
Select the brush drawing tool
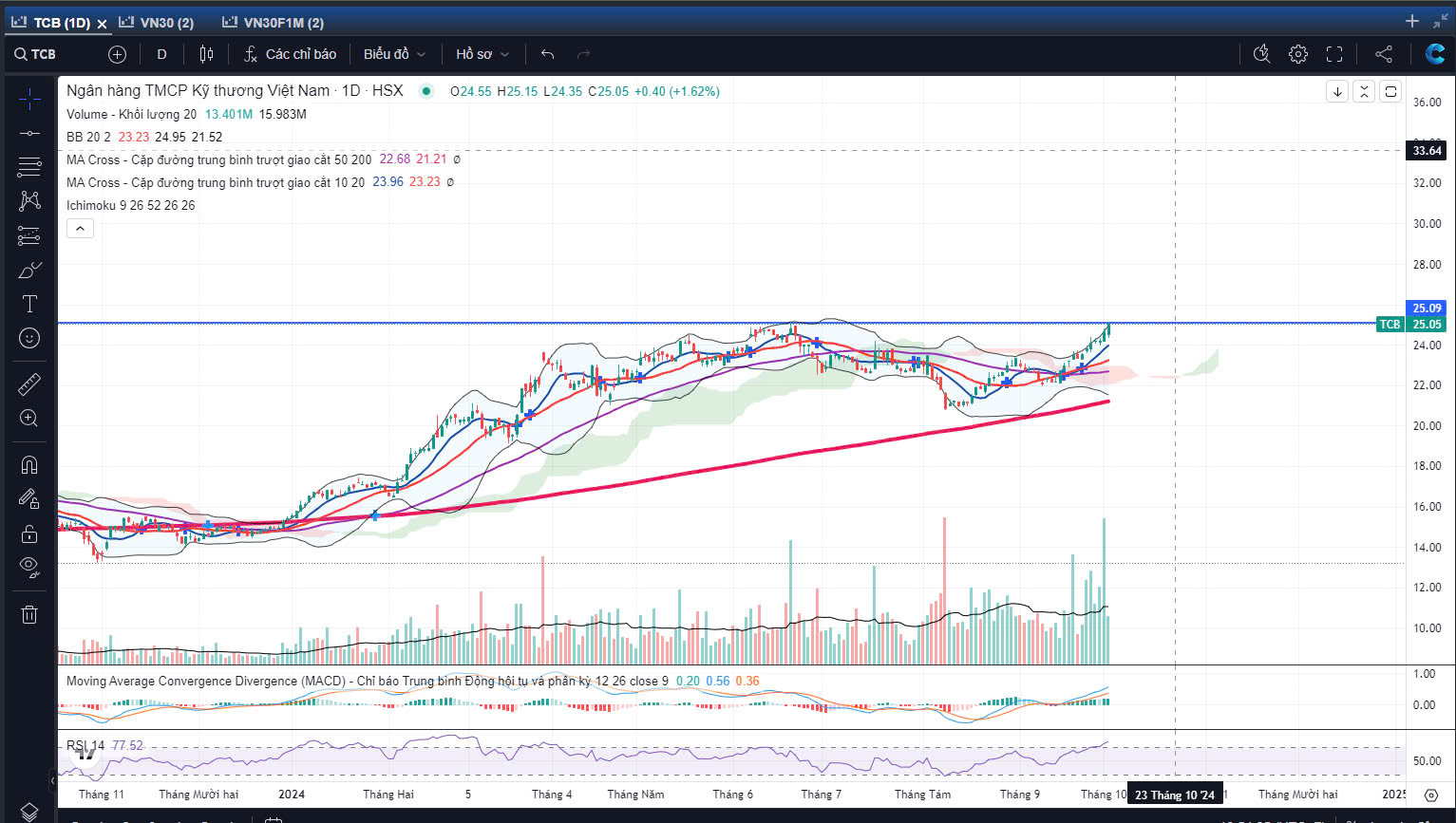point(29,270)
